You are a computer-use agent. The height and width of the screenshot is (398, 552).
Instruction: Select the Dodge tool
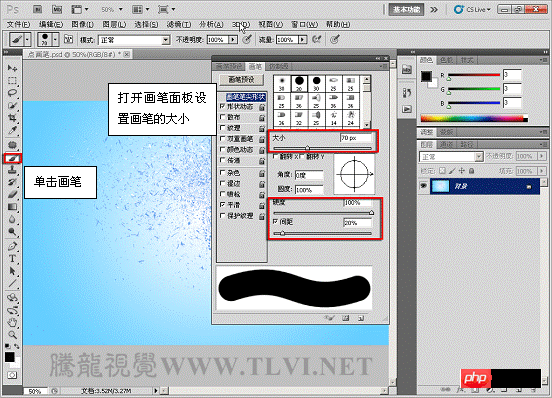coord(12,232)
